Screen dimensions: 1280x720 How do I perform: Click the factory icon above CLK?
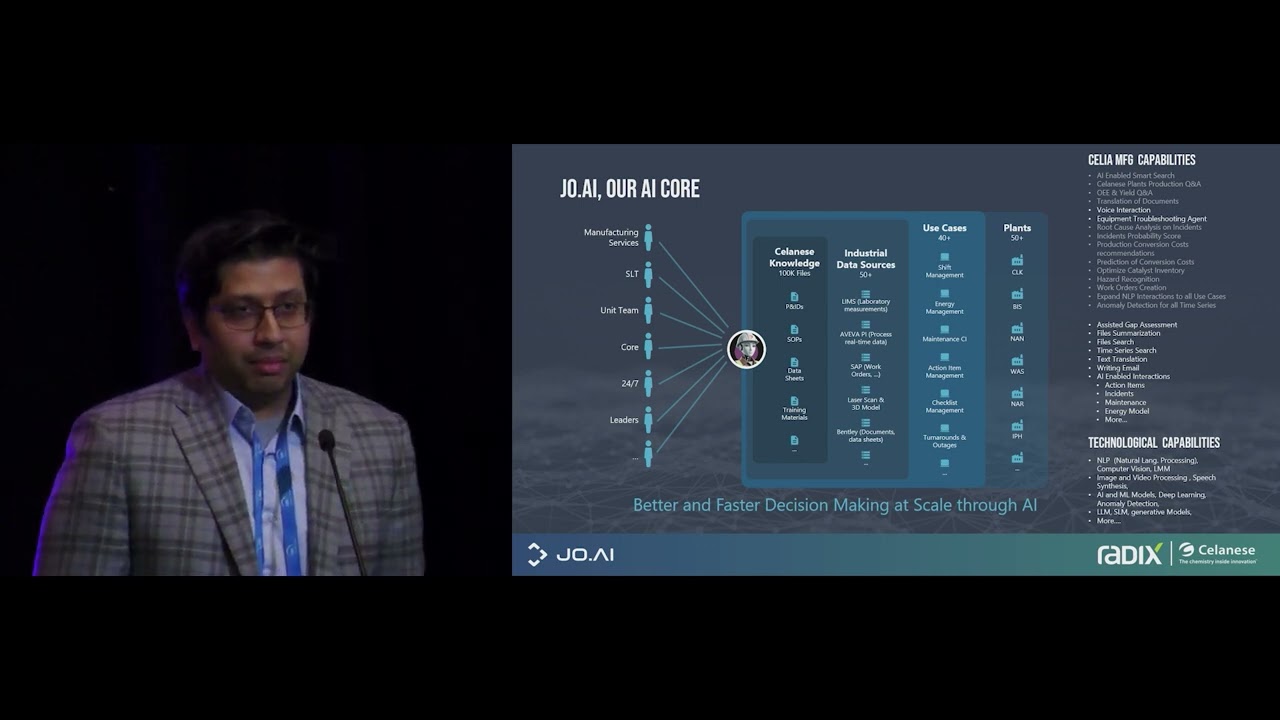tap(1017, 261)
